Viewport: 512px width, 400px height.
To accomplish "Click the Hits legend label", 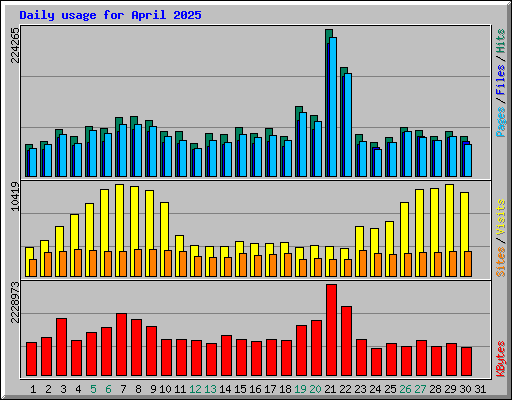I will tap(501, 41).
